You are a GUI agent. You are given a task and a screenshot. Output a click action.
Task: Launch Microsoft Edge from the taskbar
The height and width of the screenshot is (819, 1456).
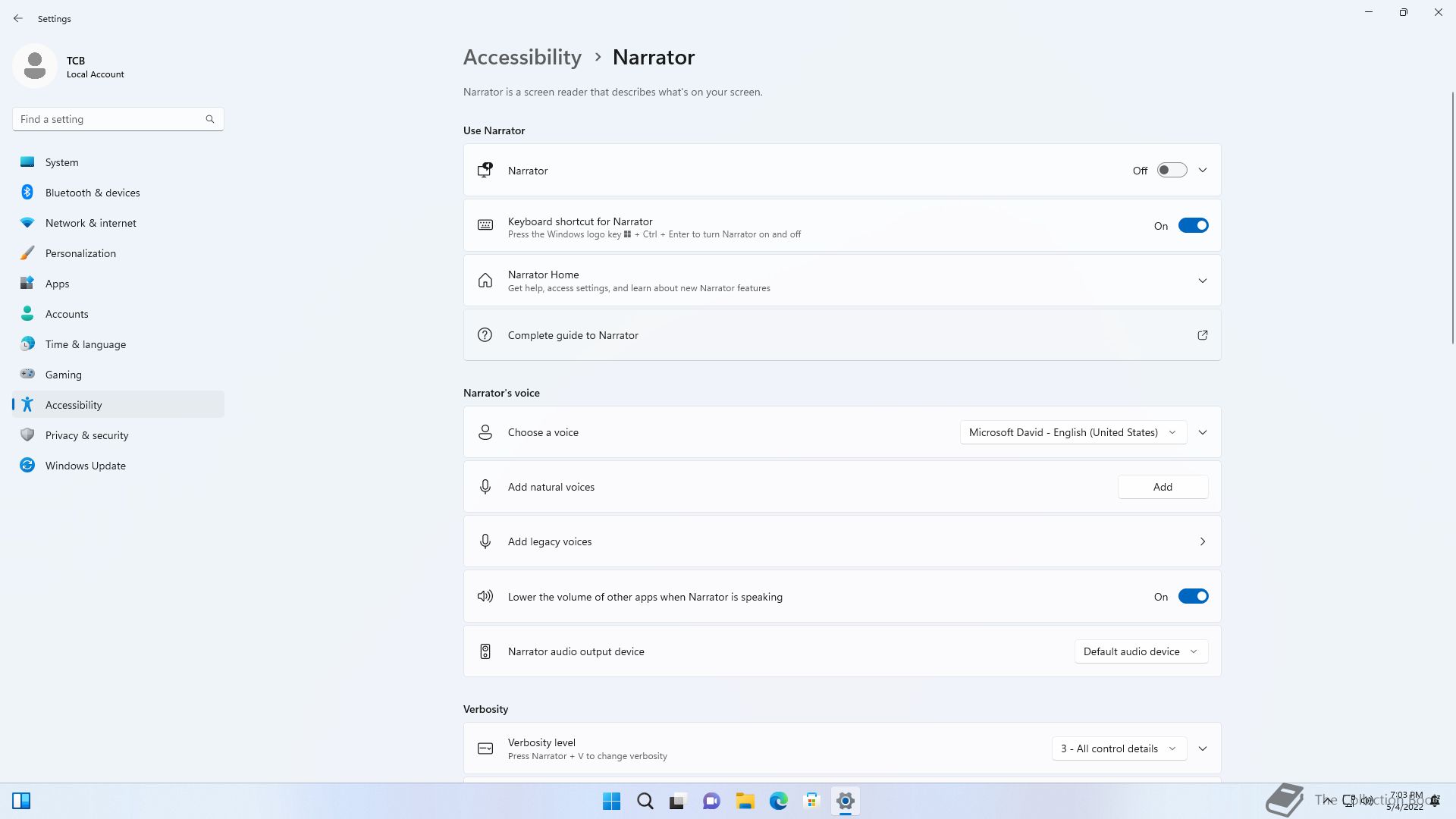(779, 801)
